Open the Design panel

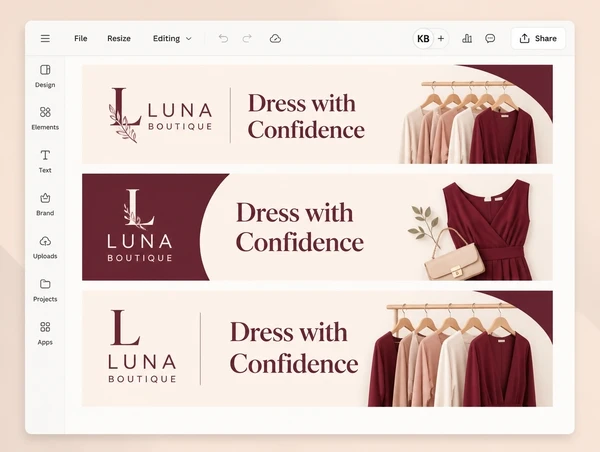45,76
